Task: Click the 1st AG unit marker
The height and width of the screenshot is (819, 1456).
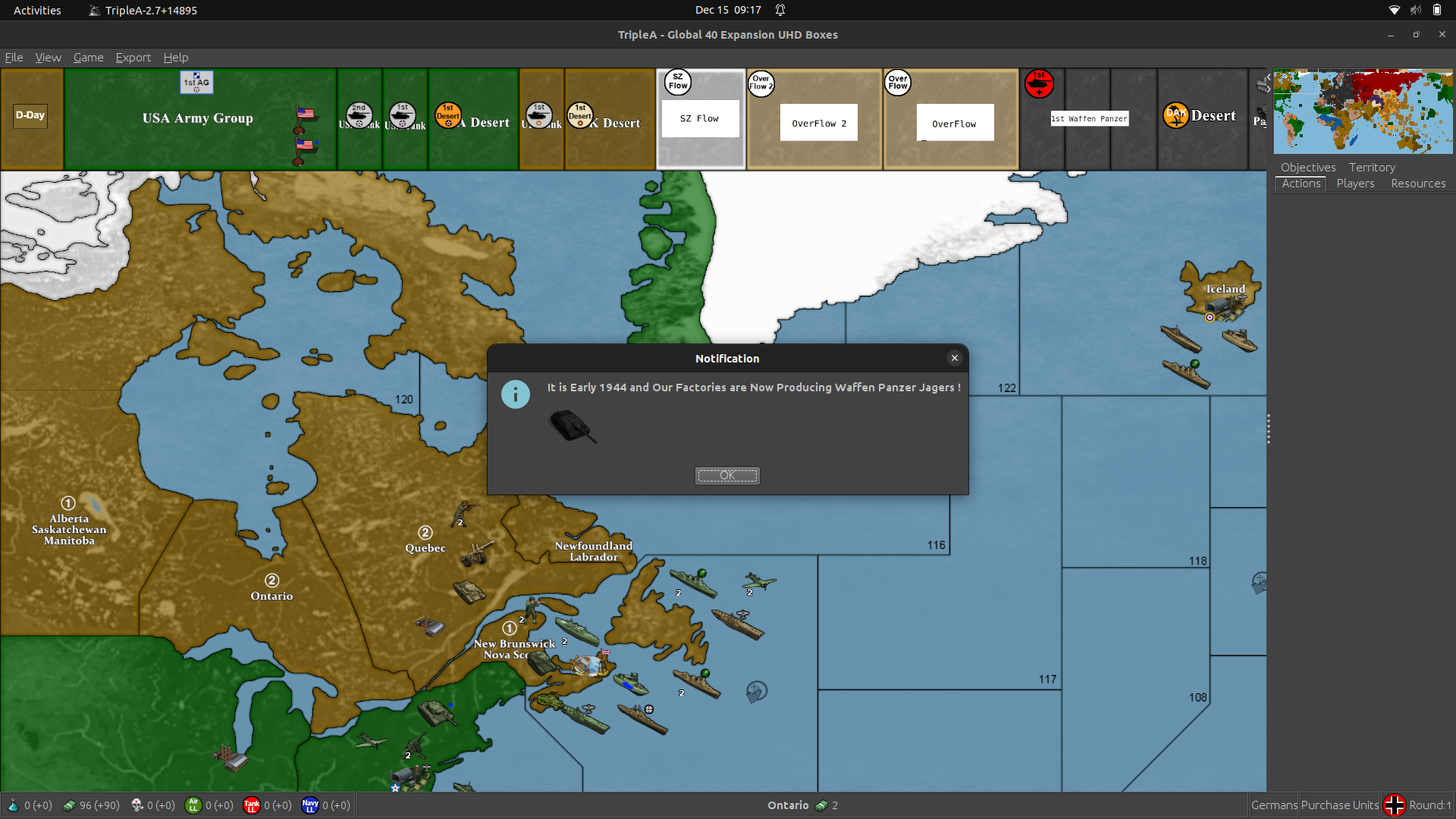Action: (x=196, y=82)
